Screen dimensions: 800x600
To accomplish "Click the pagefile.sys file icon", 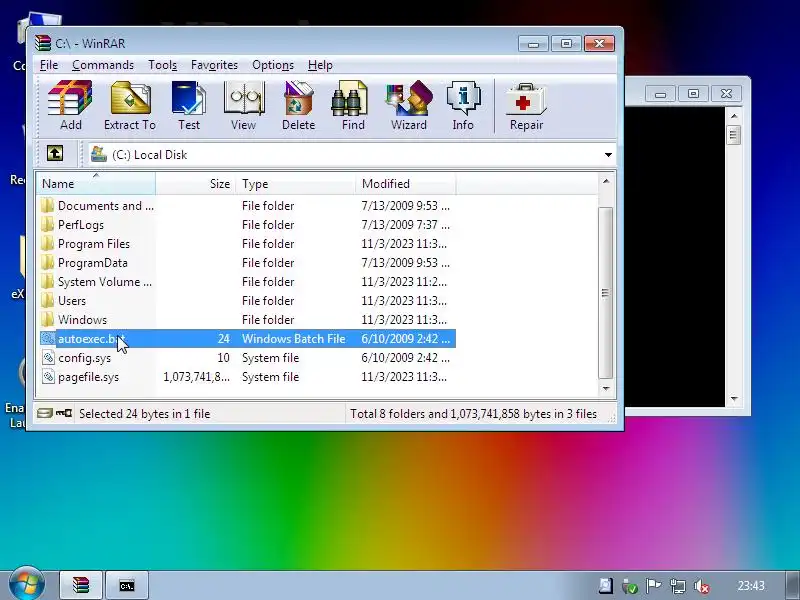I will click(48, 377).
